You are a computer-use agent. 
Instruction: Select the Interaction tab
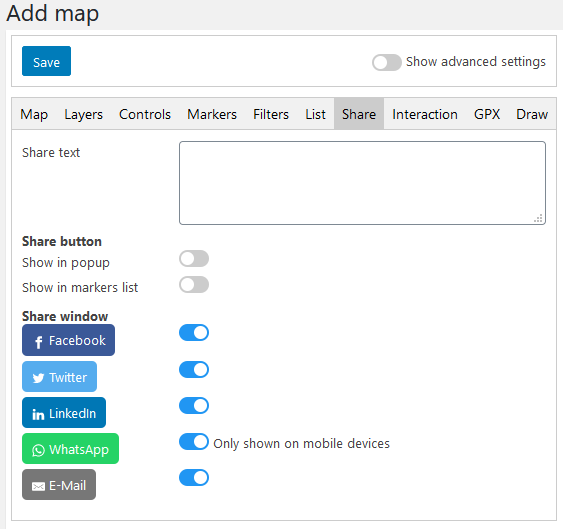point(425,114)
